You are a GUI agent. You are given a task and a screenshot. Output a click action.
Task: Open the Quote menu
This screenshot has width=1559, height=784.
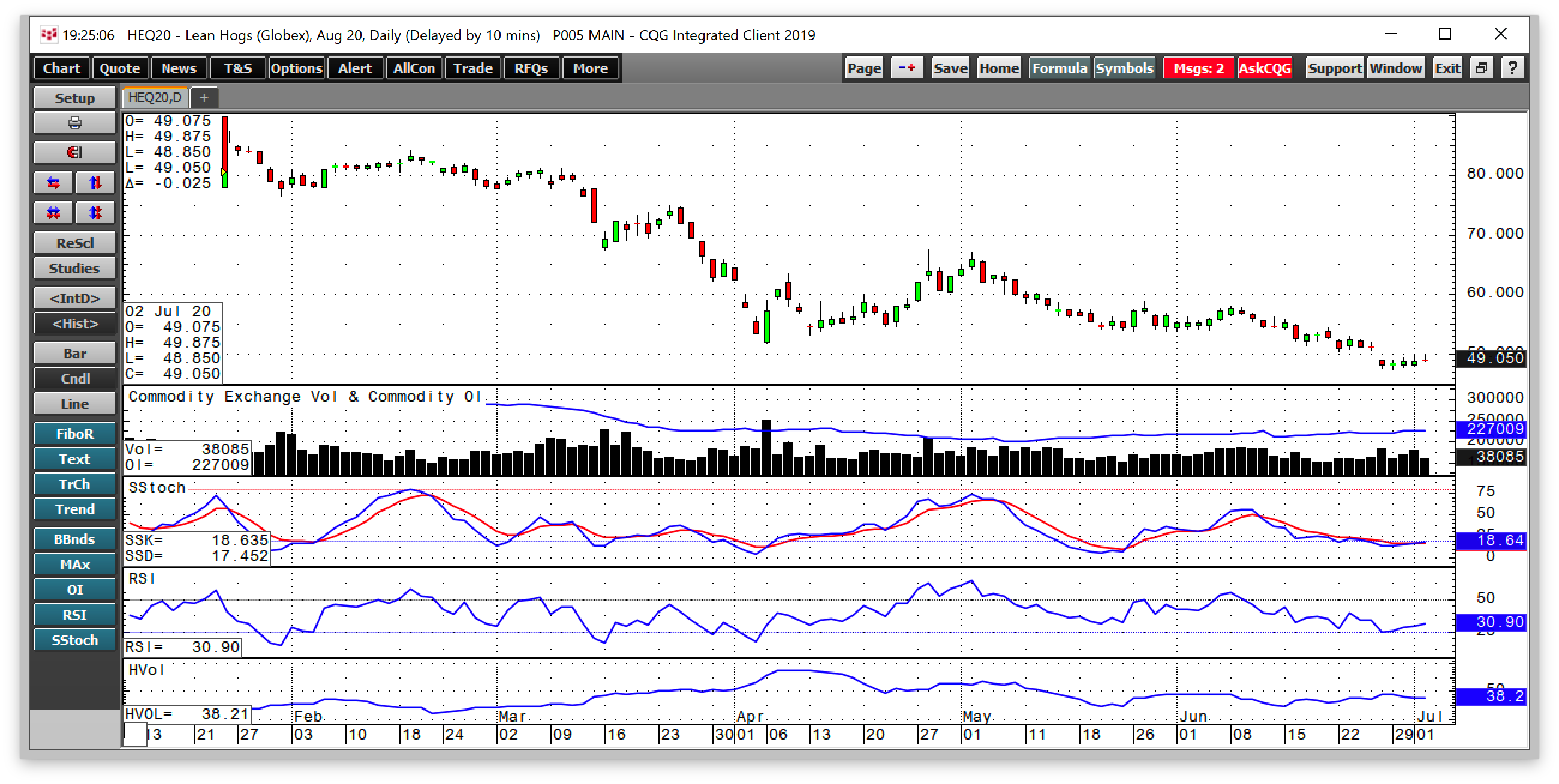[120, 68]
